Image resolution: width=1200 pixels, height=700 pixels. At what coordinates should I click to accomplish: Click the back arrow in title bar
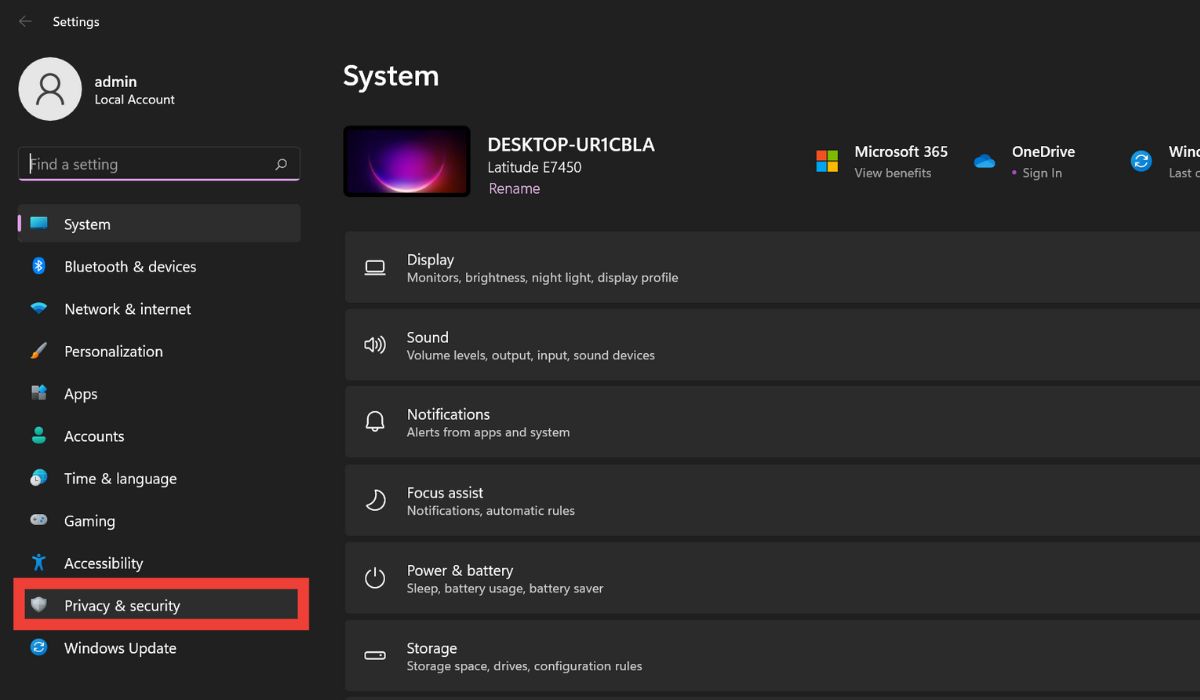25,21
